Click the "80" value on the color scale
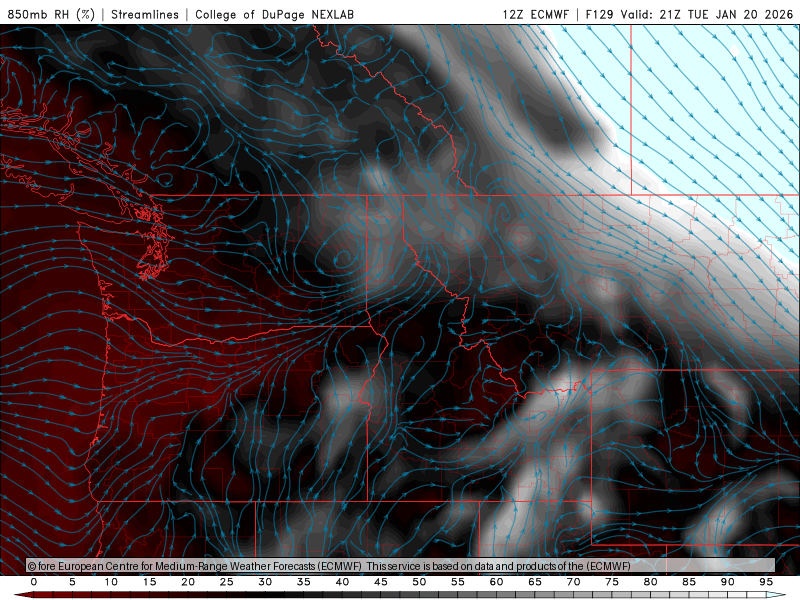800x600 pixels. (651, 582)
